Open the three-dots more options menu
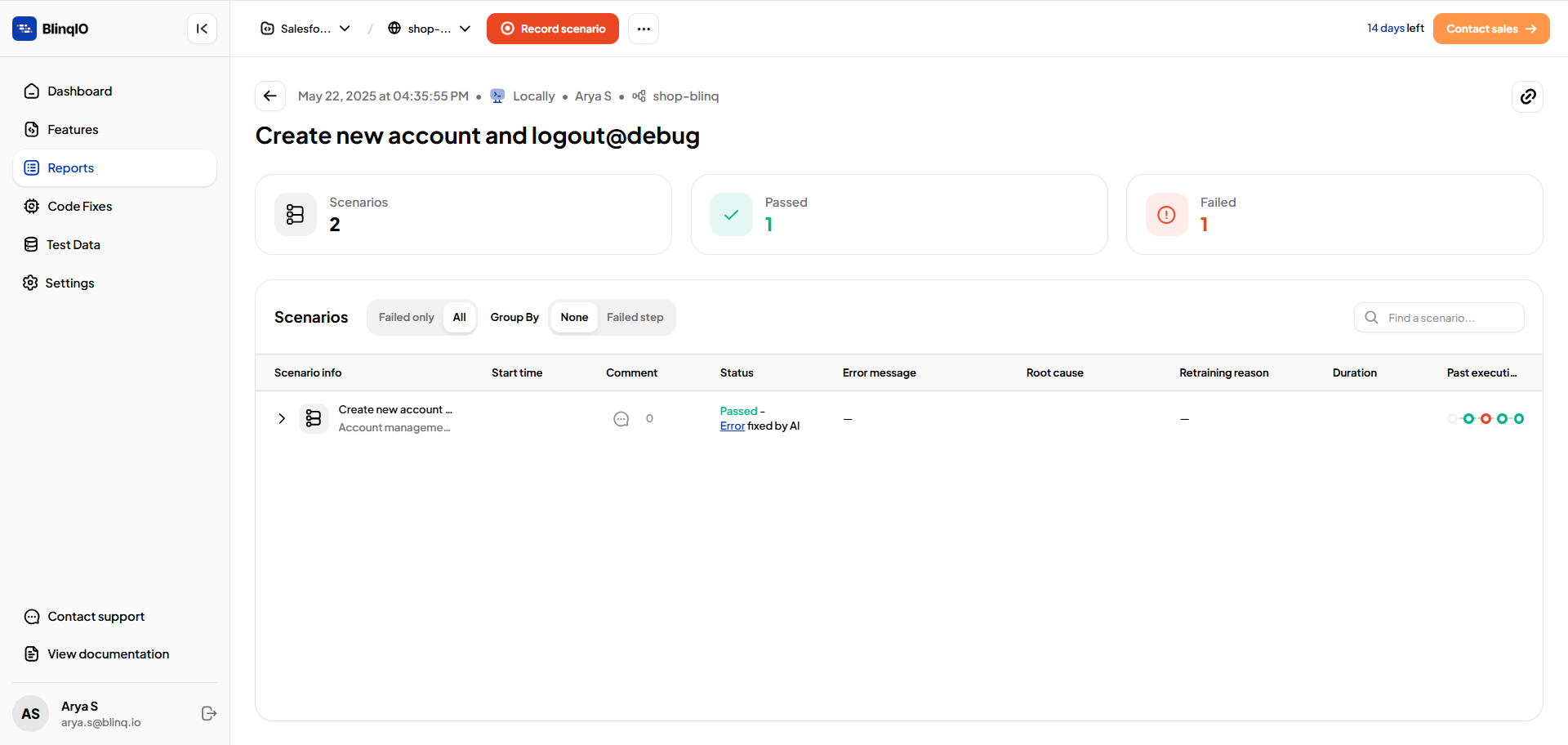 coord(644,29)
